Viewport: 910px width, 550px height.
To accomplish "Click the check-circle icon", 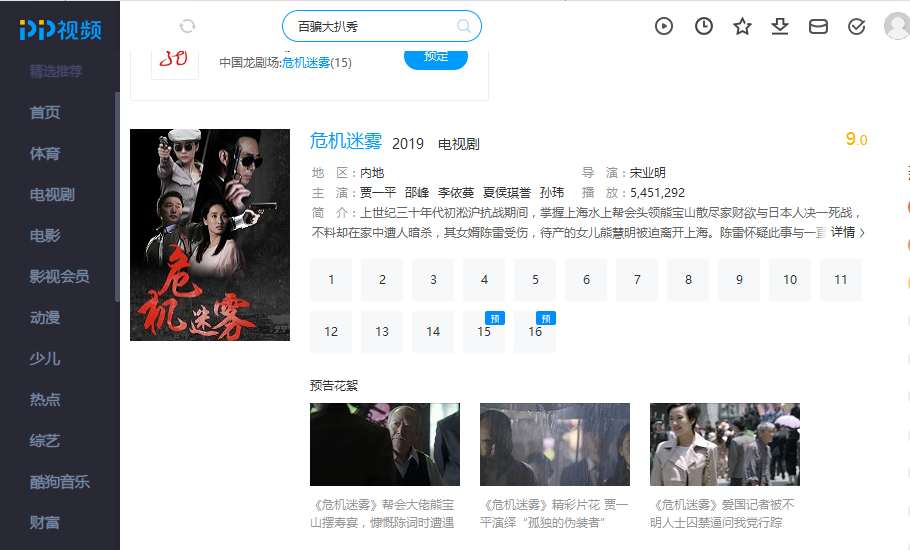I will point(857,26).
